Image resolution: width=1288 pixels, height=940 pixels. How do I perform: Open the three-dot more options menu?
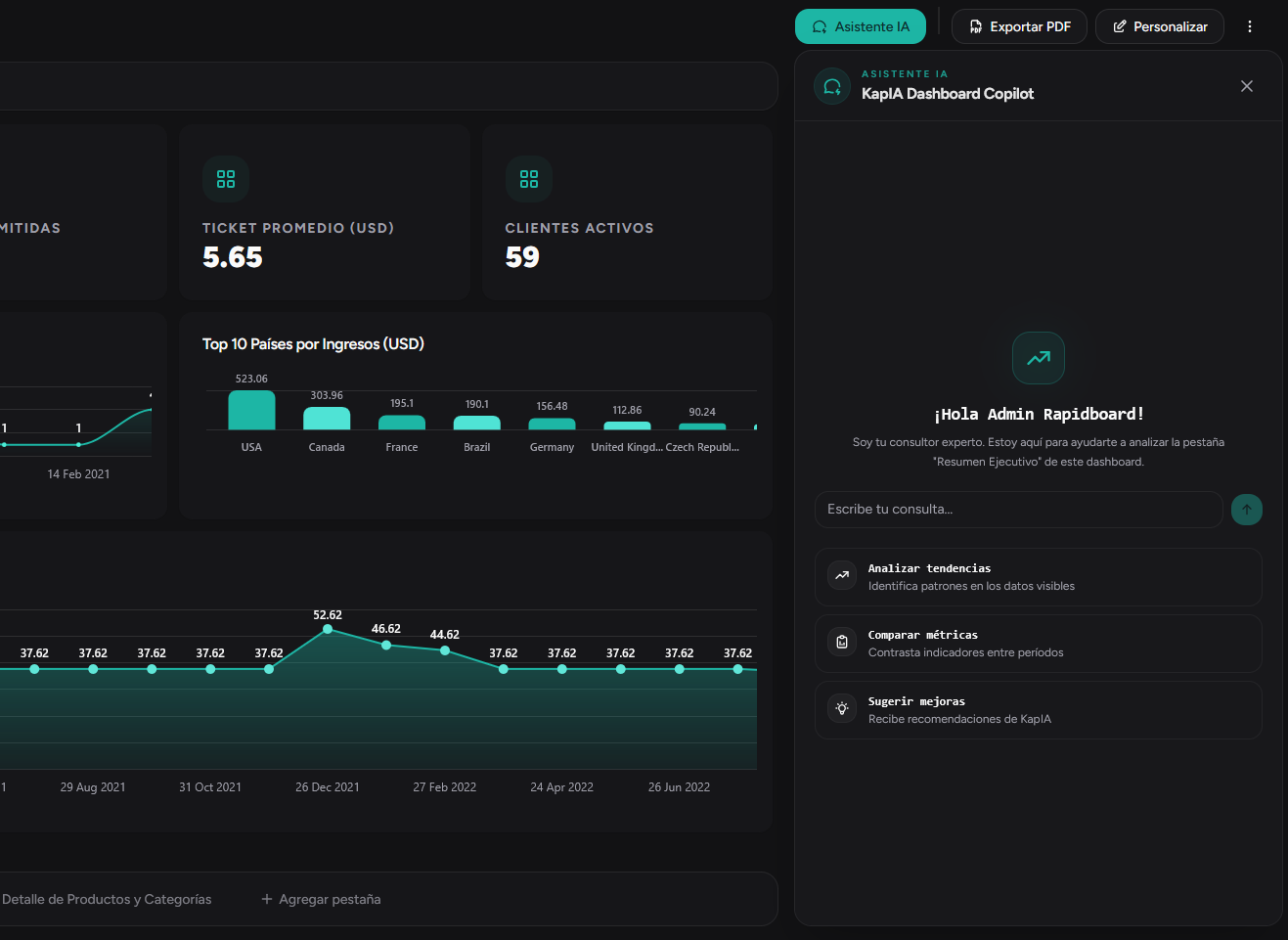(x=1250, y=26)
